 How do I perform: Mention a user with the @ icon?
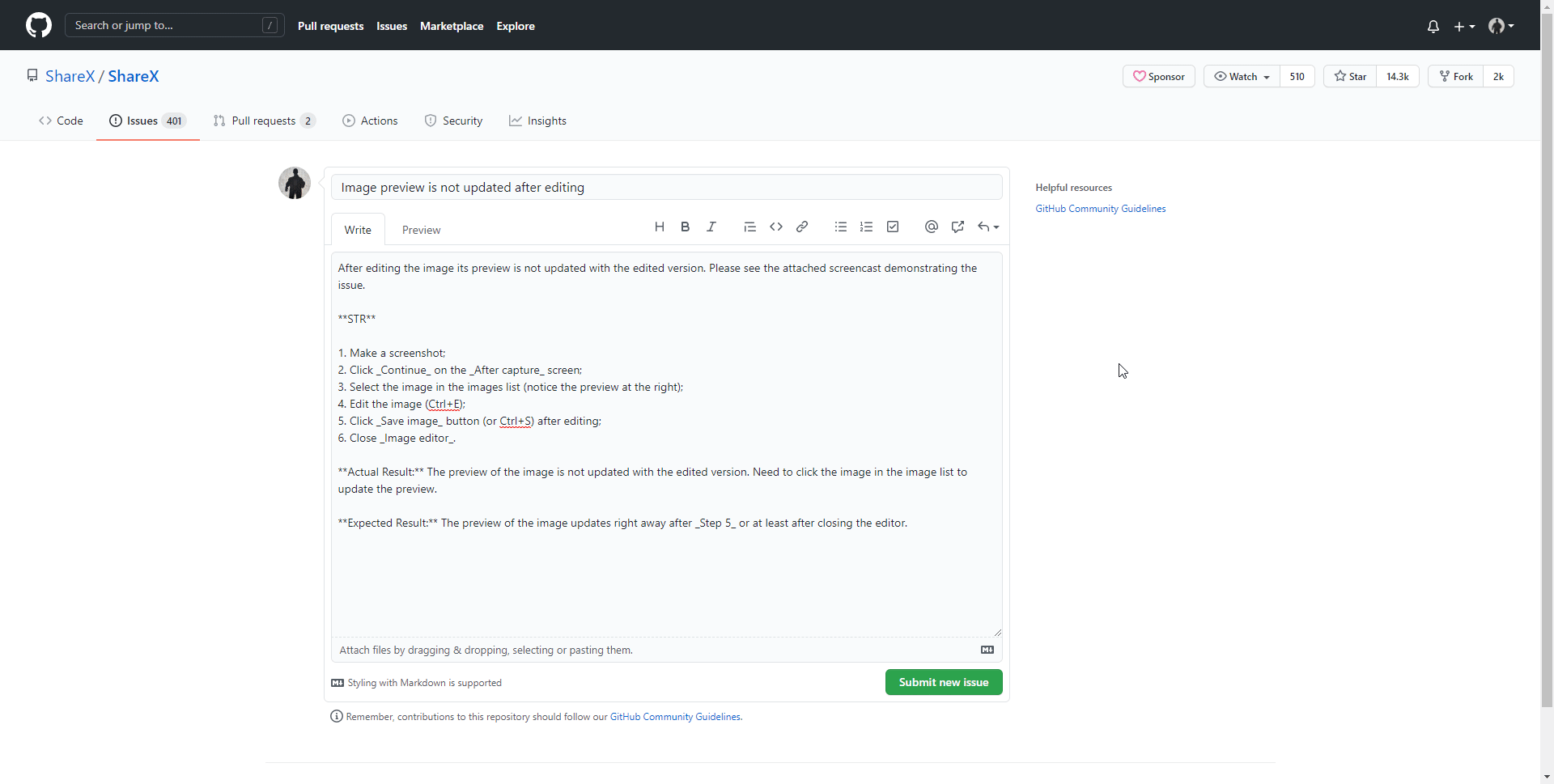click(932, 227)
